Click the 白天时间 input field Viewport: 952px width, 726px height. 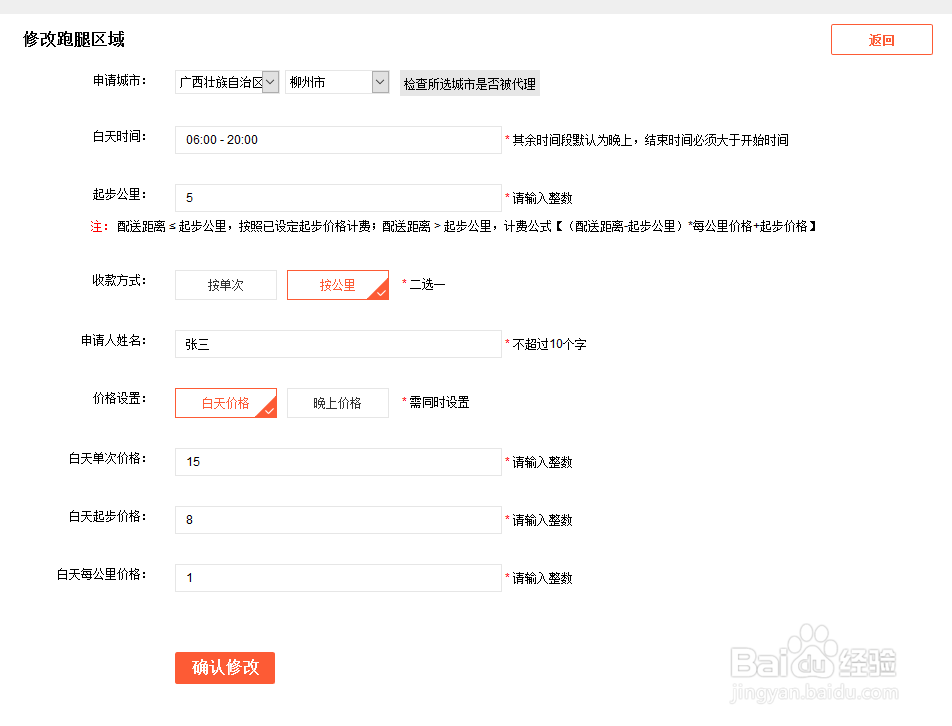337,140
